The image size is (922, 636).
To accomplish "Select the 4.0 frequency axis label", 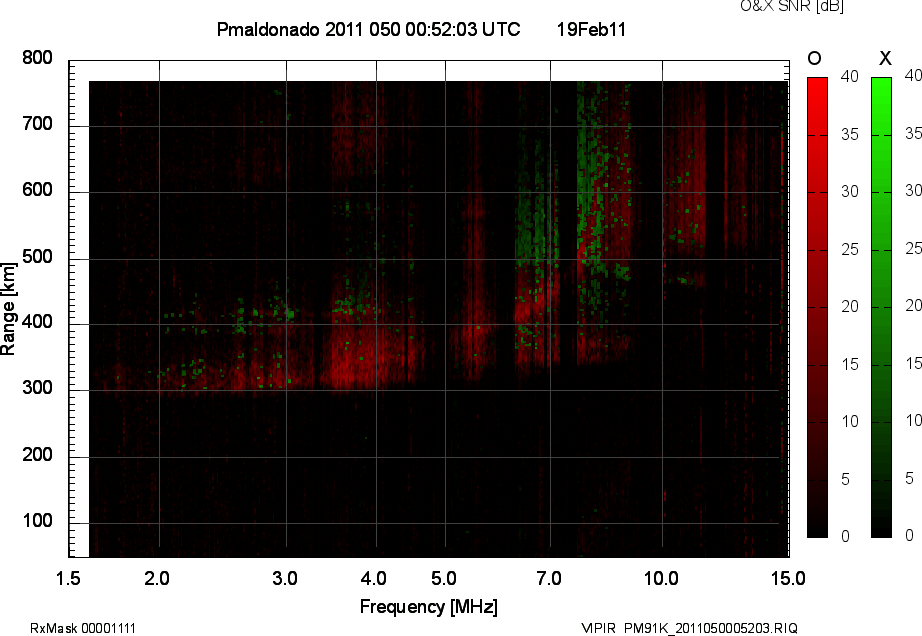I will coord(373,579).
